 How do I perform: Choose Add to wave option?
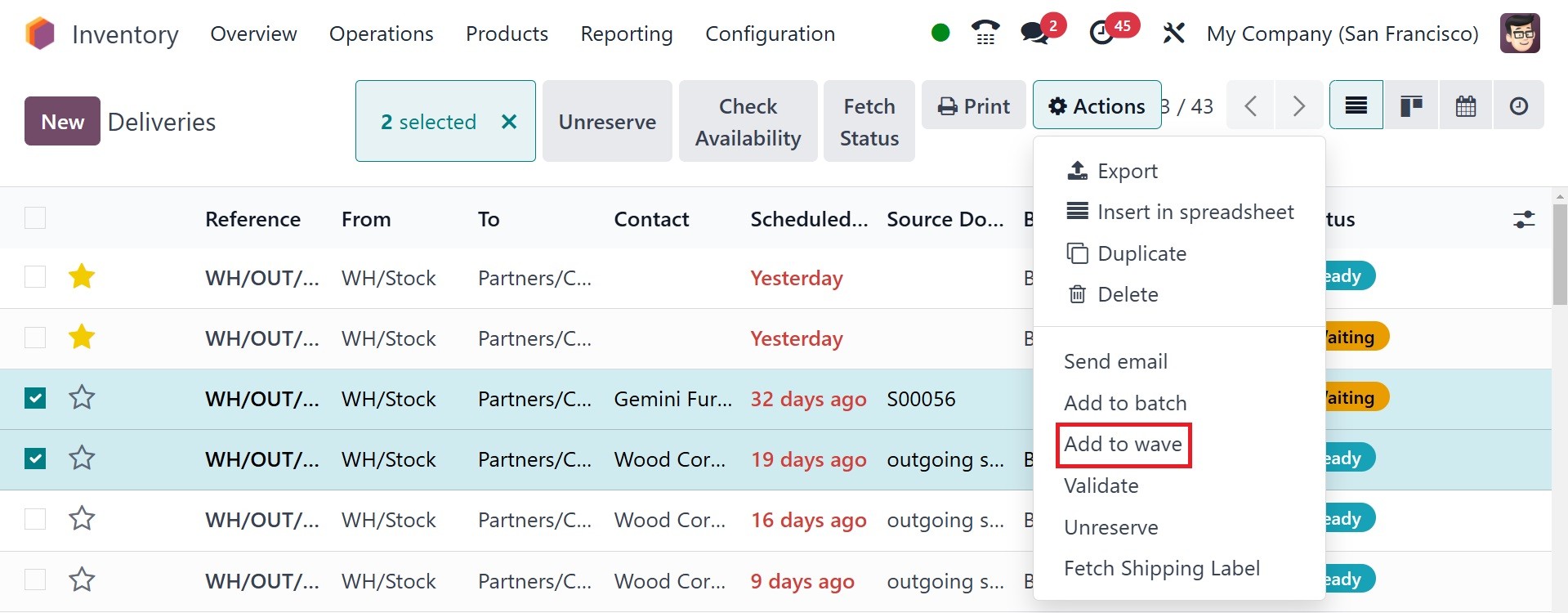1123,445
